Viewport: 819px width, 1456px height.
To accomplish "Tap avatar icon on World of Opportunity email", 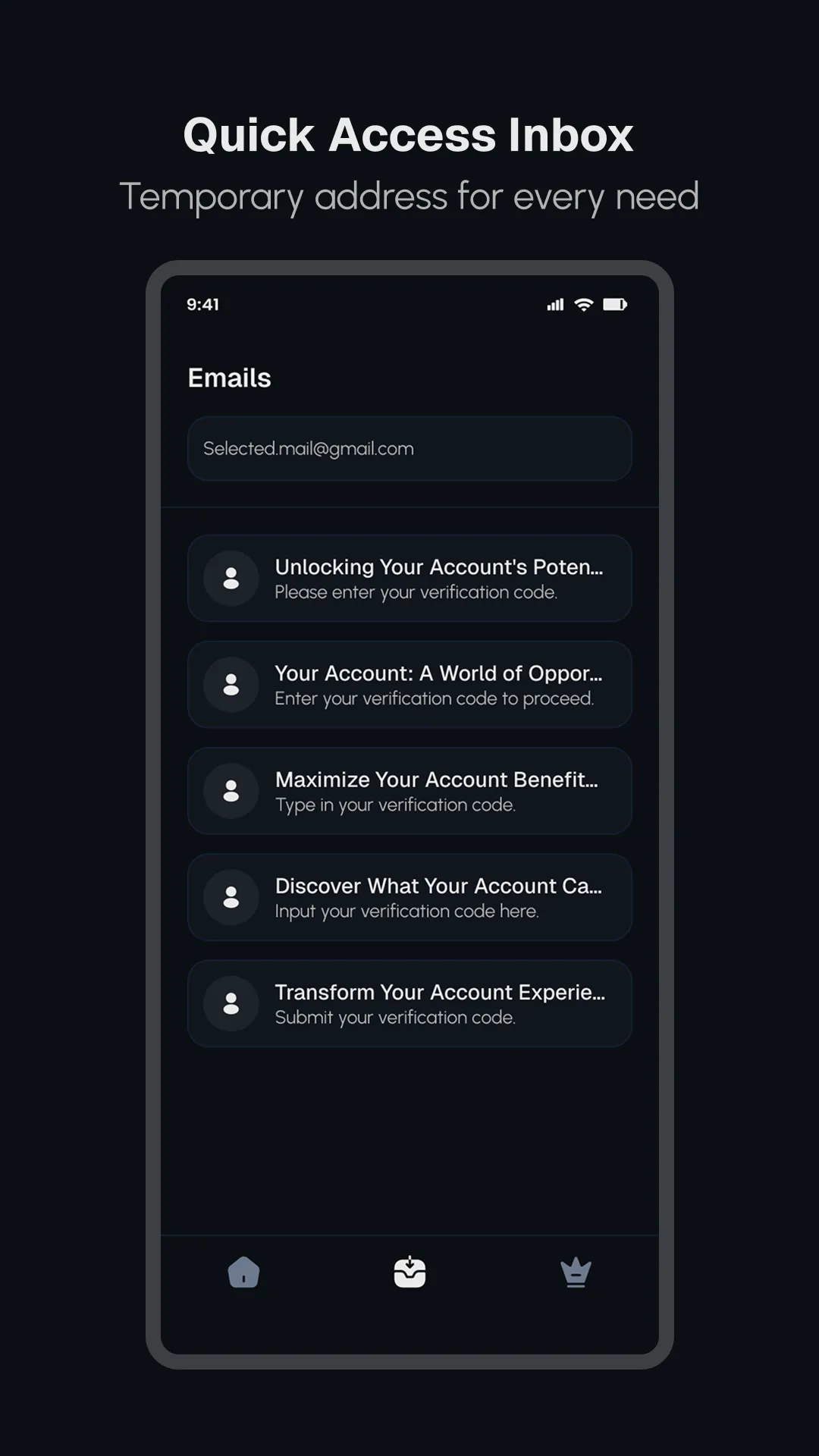I will tap(231, 685).
